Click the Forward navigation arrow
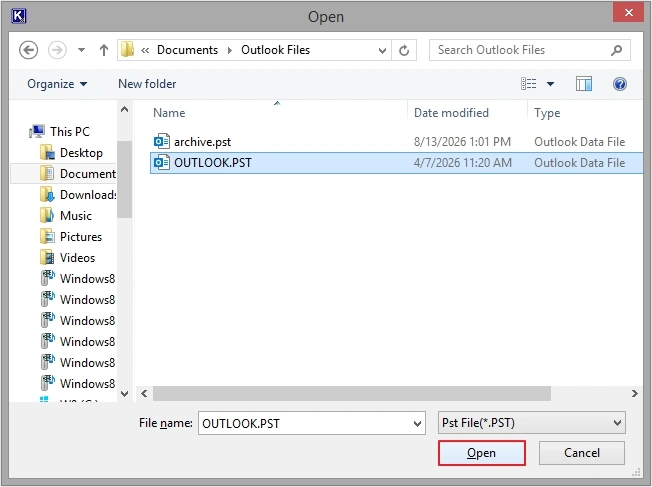 click(57, 50)
